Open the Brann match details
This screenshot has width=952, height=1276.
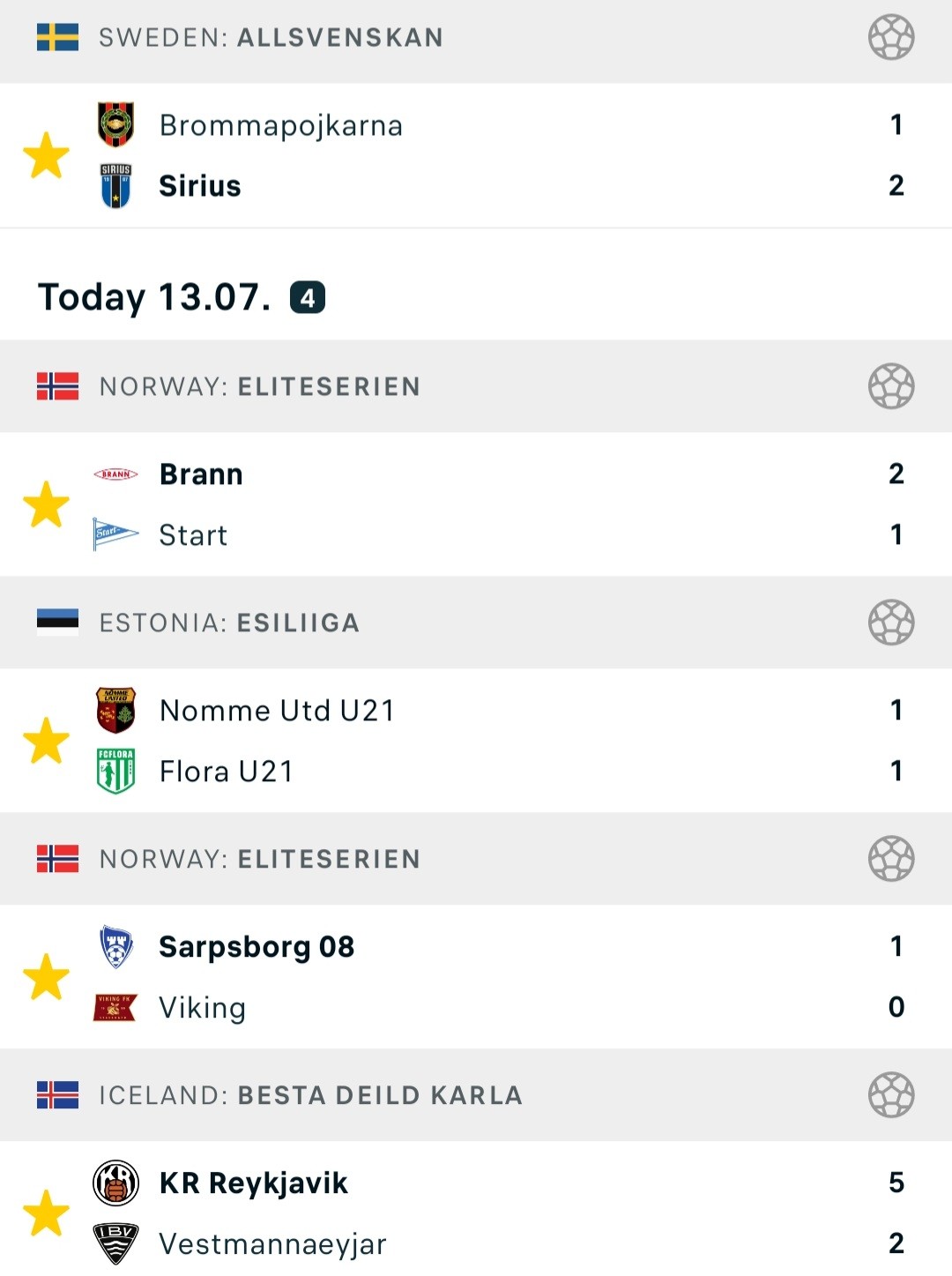(476, 504)
